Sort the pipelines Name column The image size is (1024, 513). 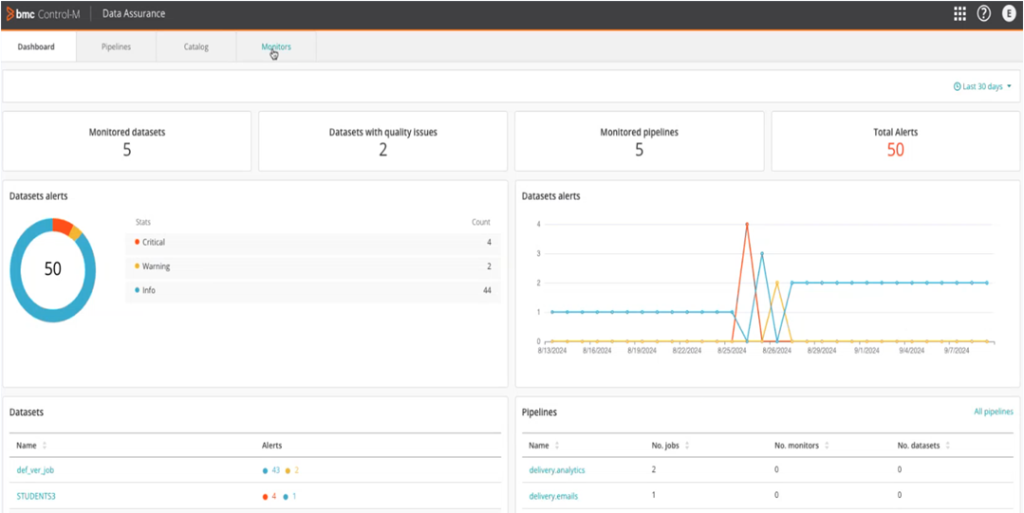point(557,445)
